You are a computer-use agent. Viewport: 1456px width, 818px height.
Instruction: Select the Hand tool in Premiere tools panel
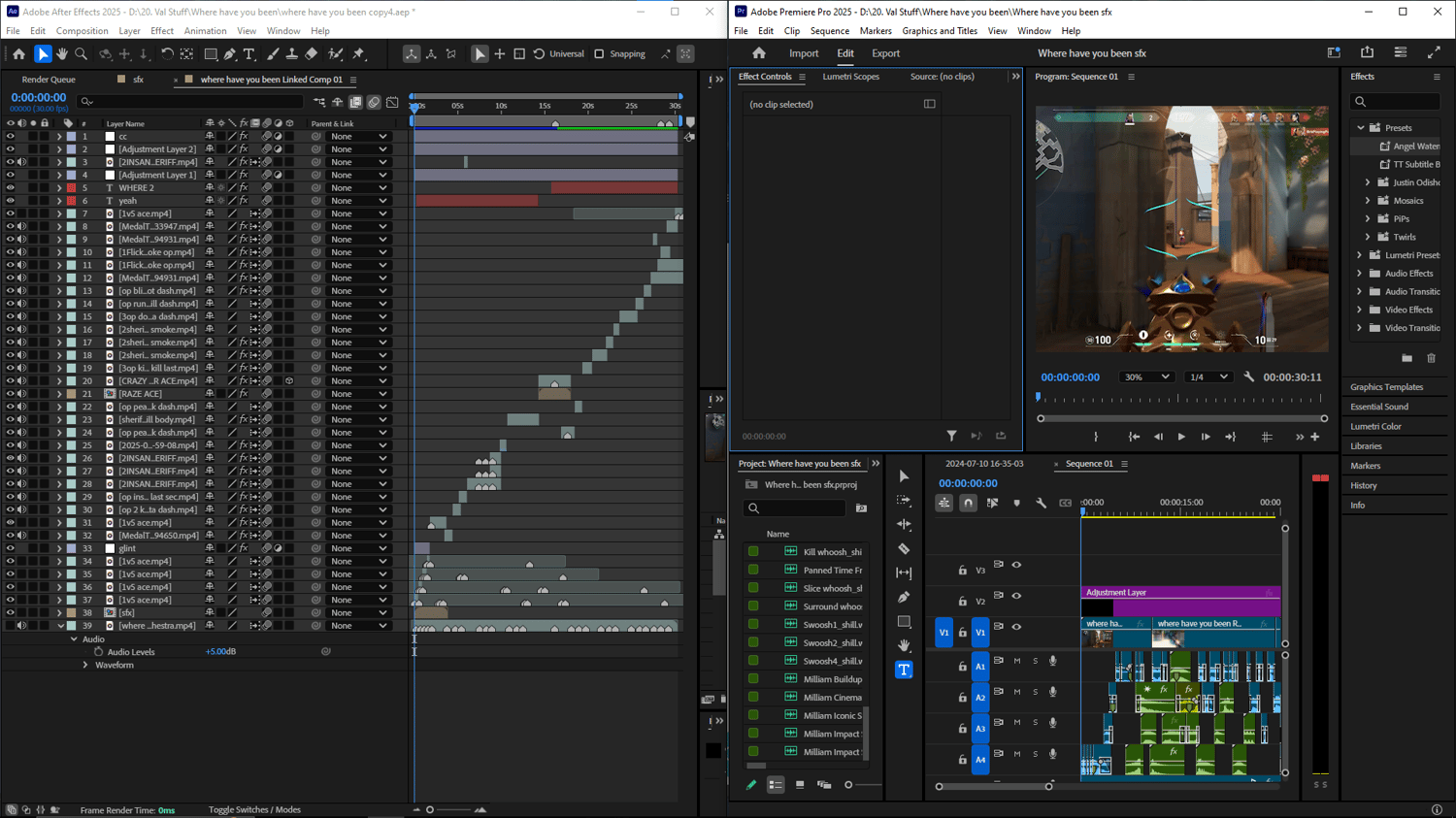[x=904, y=645]
